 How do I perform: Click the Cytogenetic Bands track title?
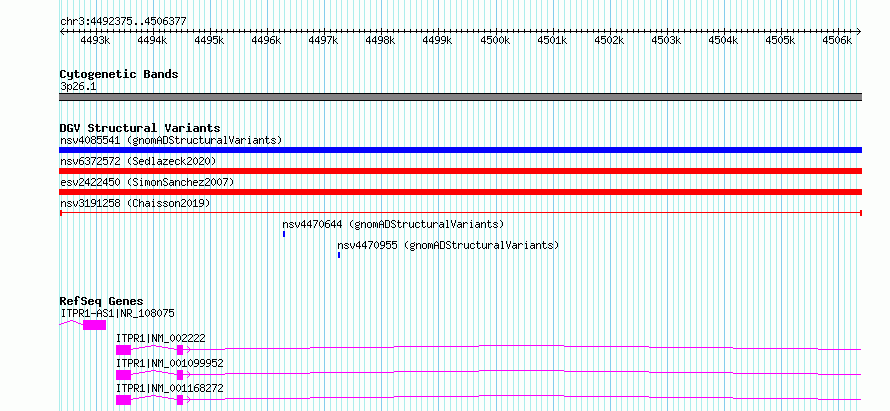pos(119,74)
